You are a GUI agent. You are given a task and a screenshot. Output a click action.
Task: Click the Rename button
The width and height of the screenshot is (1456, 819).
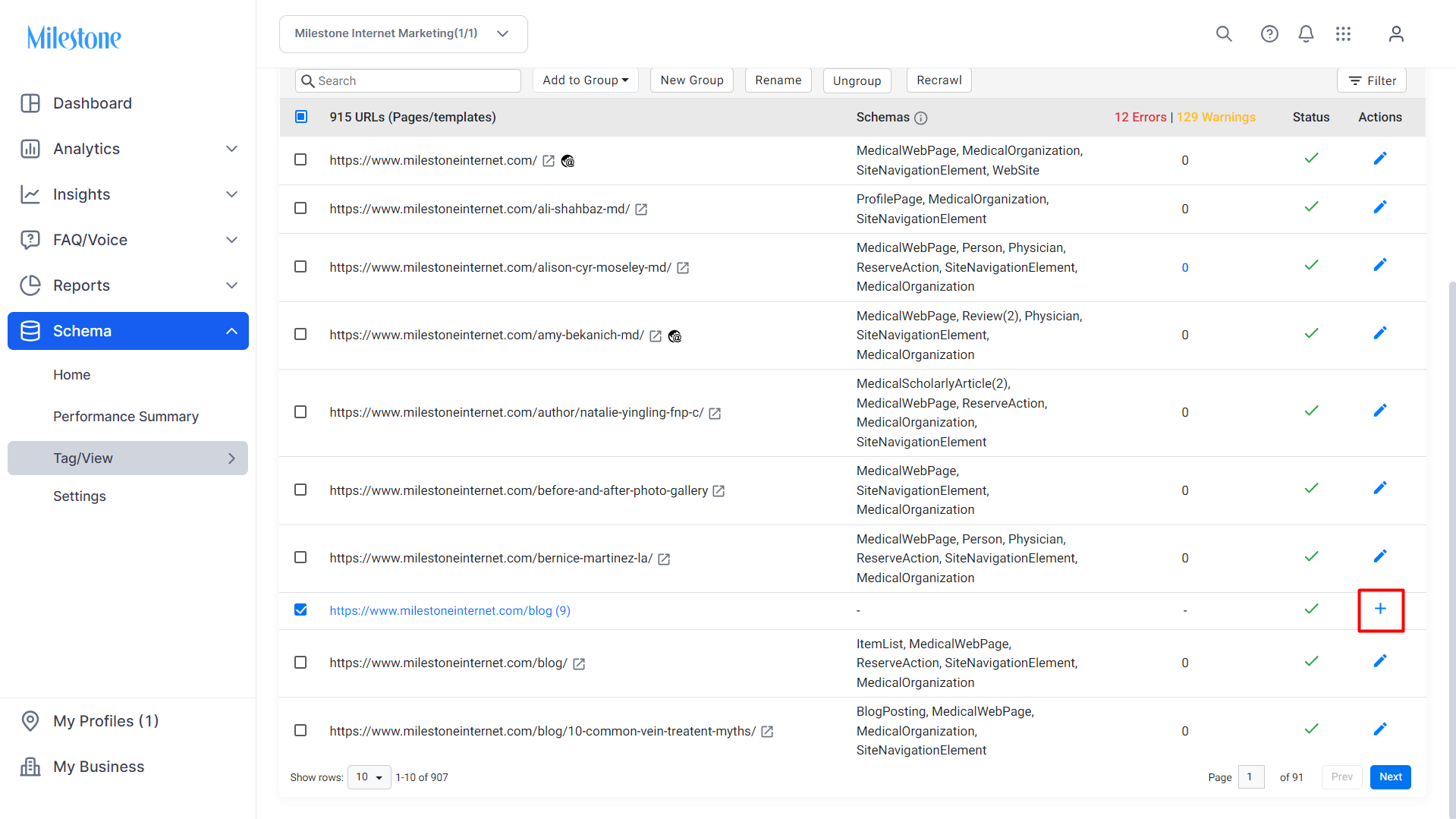778,80
